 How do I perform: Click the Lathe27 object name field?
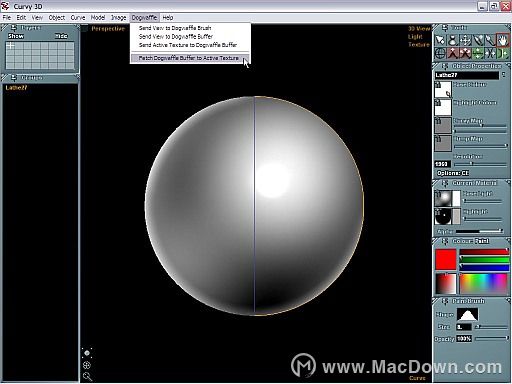(x=467, y=75)
